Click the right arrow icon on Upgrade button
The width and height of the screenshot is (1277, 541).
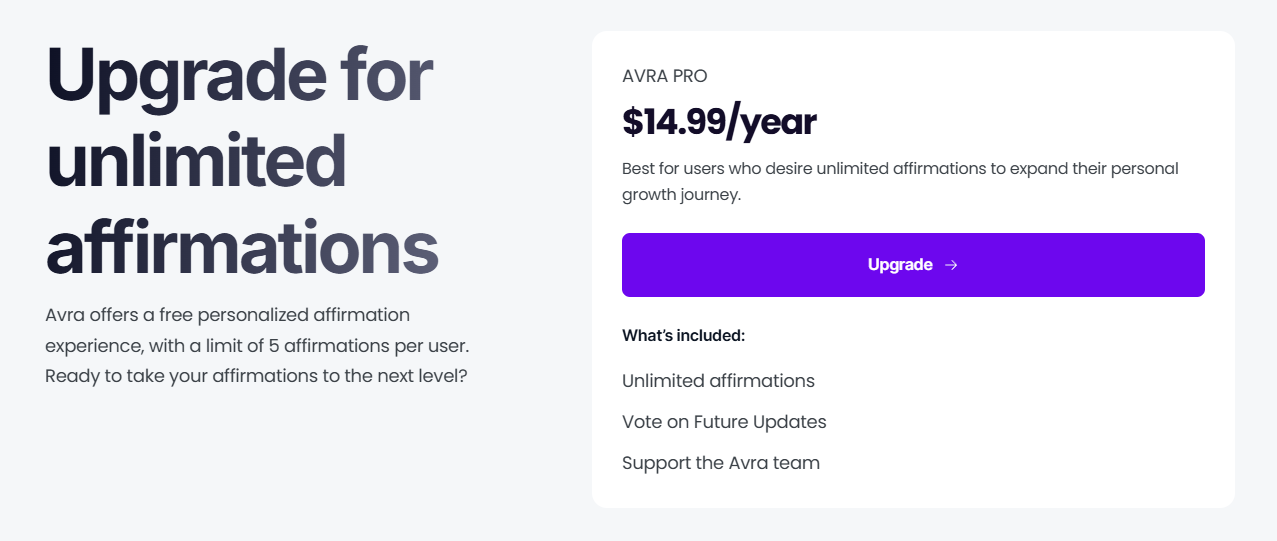pos(951,265)
